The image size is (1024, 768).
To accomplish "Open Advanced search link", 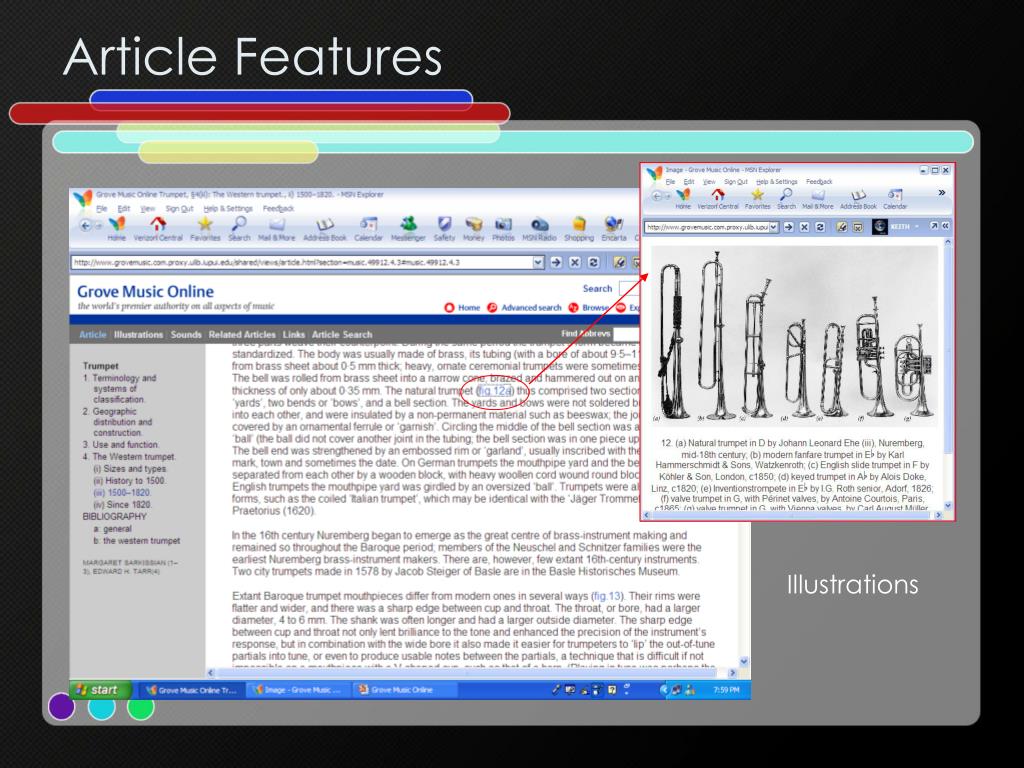I will point(524,308).
